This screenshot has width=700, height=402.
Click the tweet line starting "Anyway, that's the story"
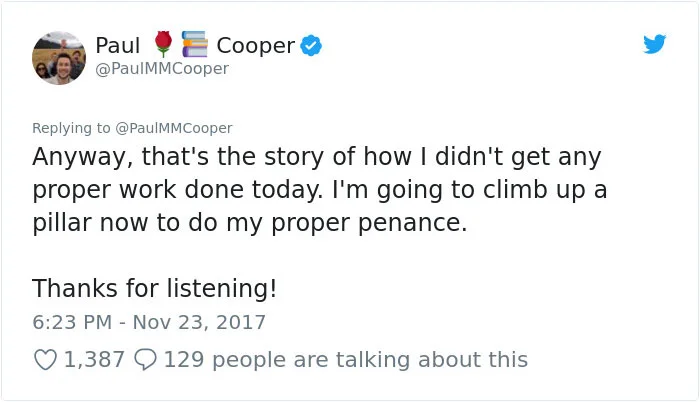pyautogui.click(x=317, y=157)
